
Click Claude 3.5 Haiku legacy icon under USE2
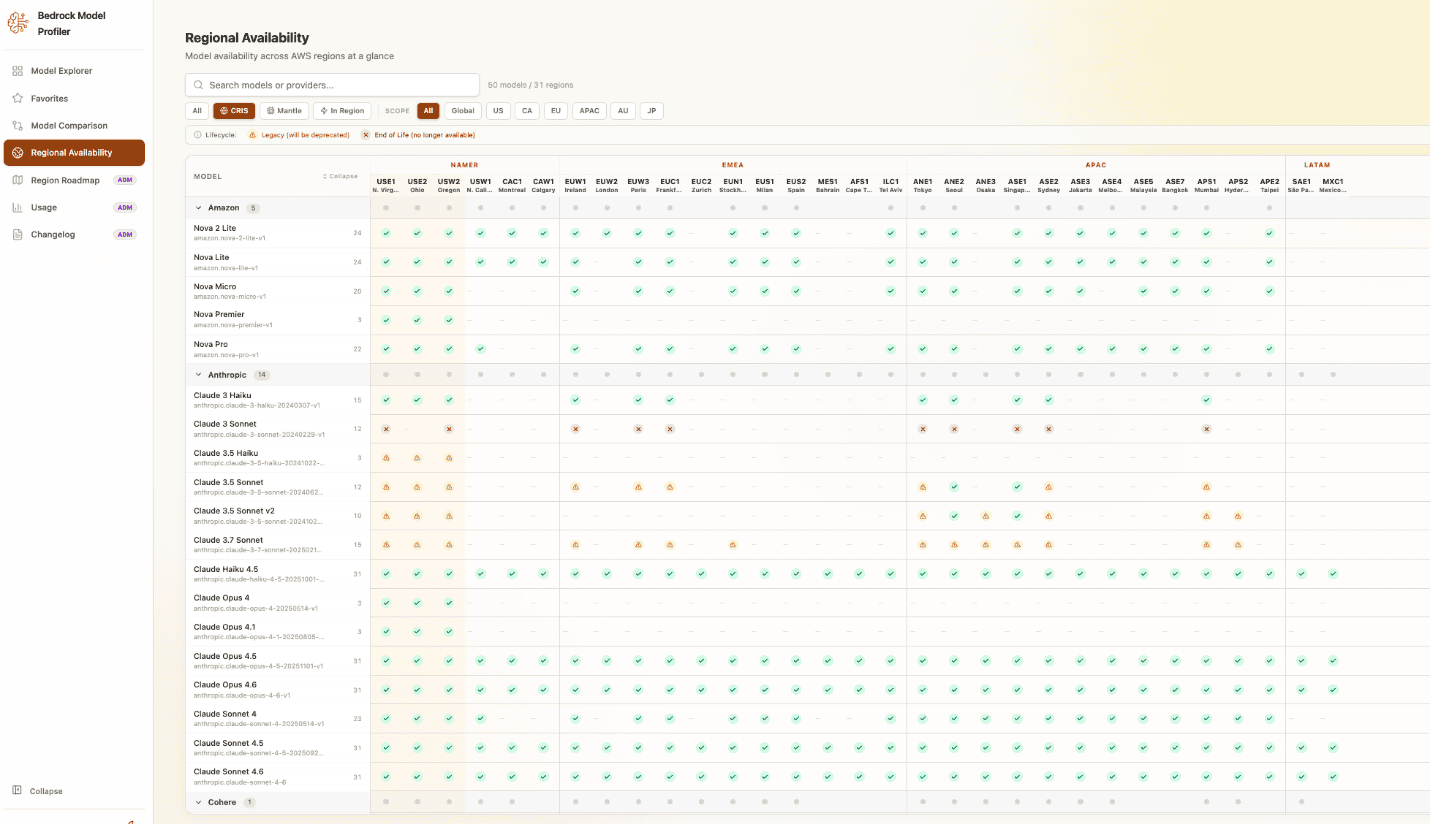coord(417,458)
